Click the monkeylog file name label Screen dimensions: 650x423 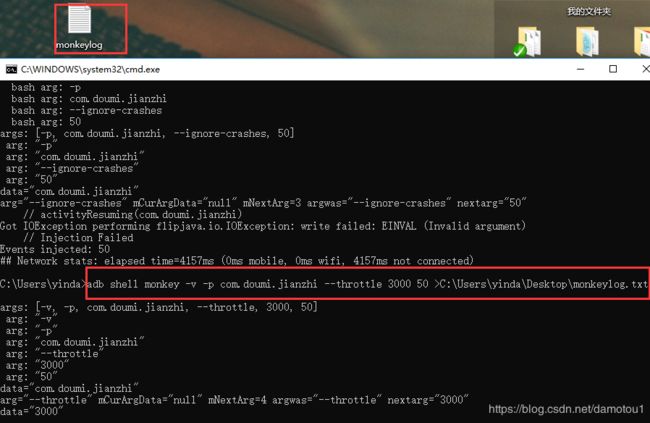(79, 45)
